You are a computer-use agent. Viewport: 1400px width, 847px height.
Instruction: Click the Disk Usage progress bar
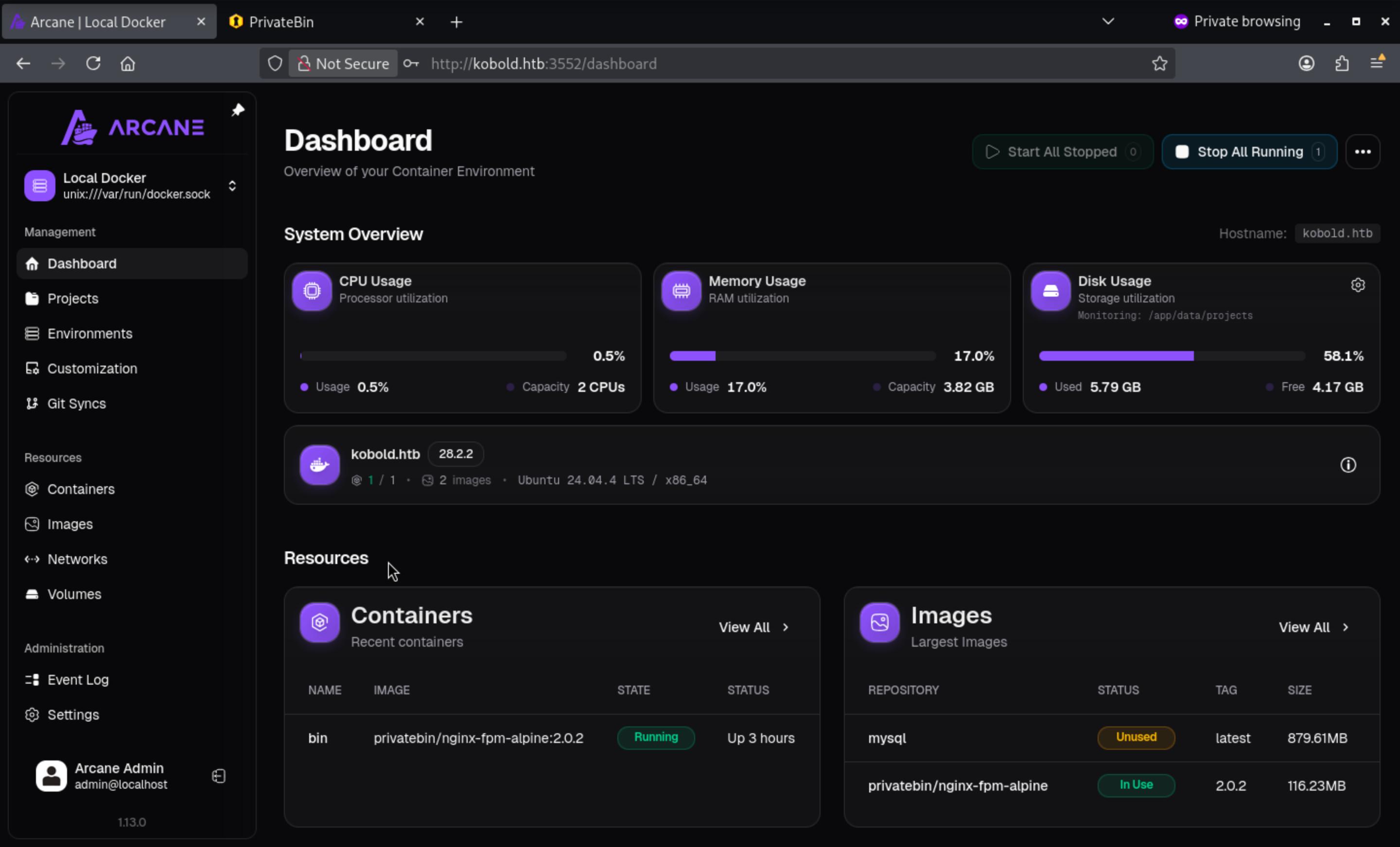pyautogui.click(x=1171, y=356)
